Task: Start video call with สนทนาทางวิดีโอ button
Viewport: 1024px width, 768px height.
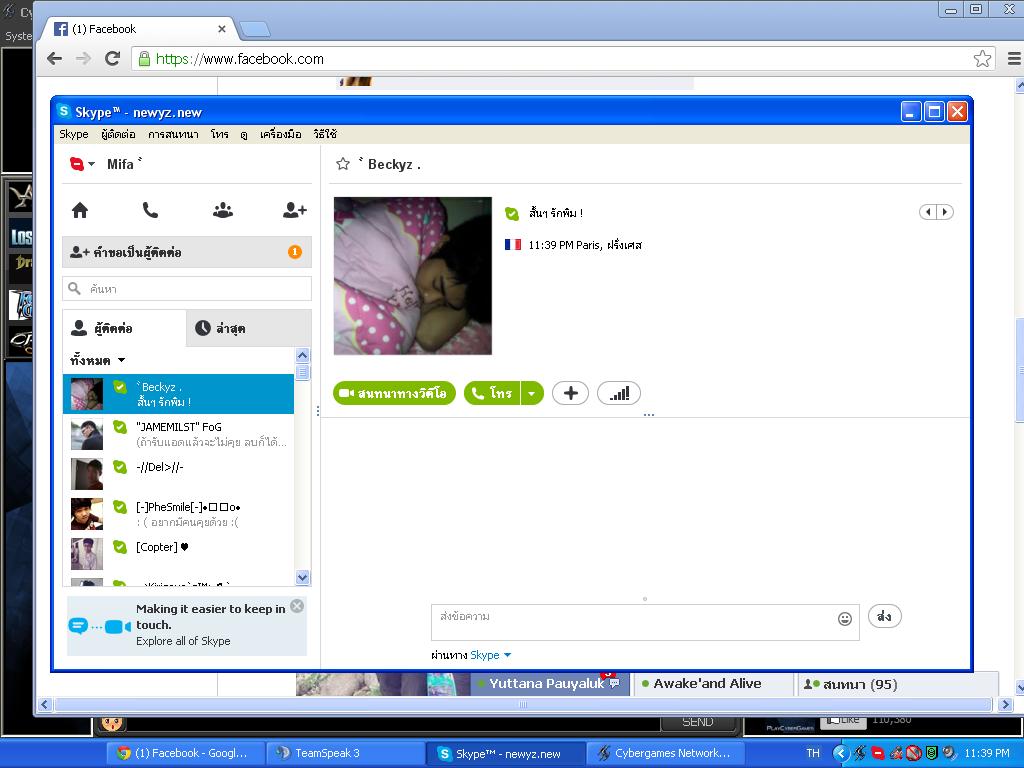Action: (394, 393)
